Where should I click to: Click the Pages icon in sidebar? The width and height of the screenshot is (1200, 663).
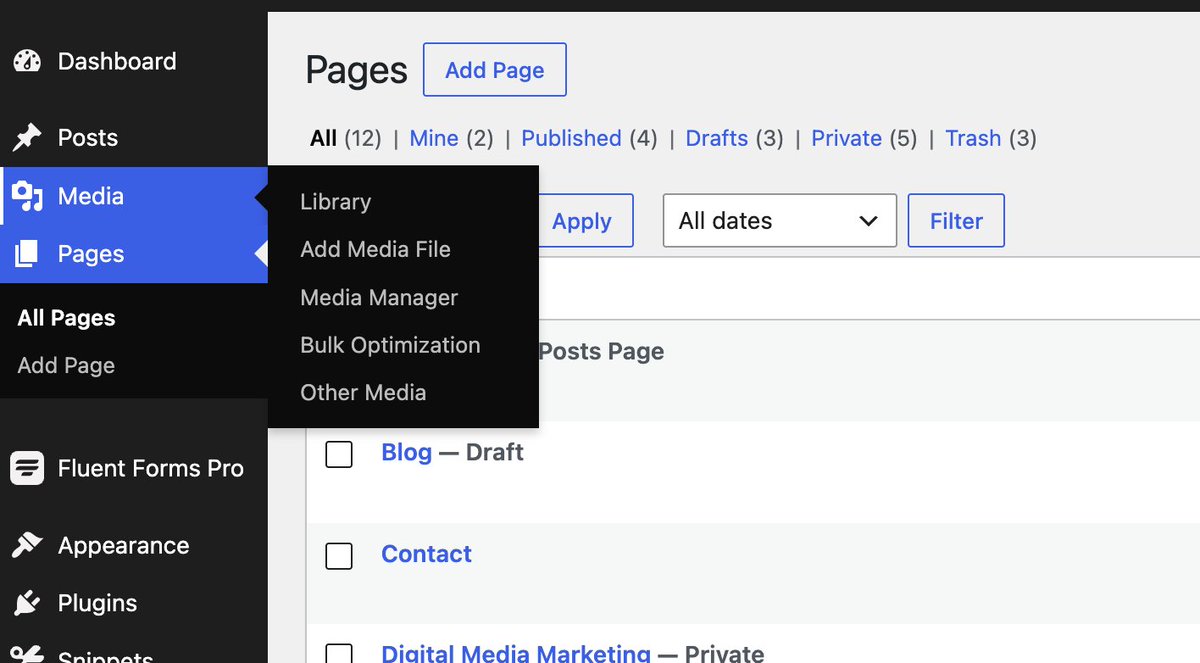coord(27,254)
